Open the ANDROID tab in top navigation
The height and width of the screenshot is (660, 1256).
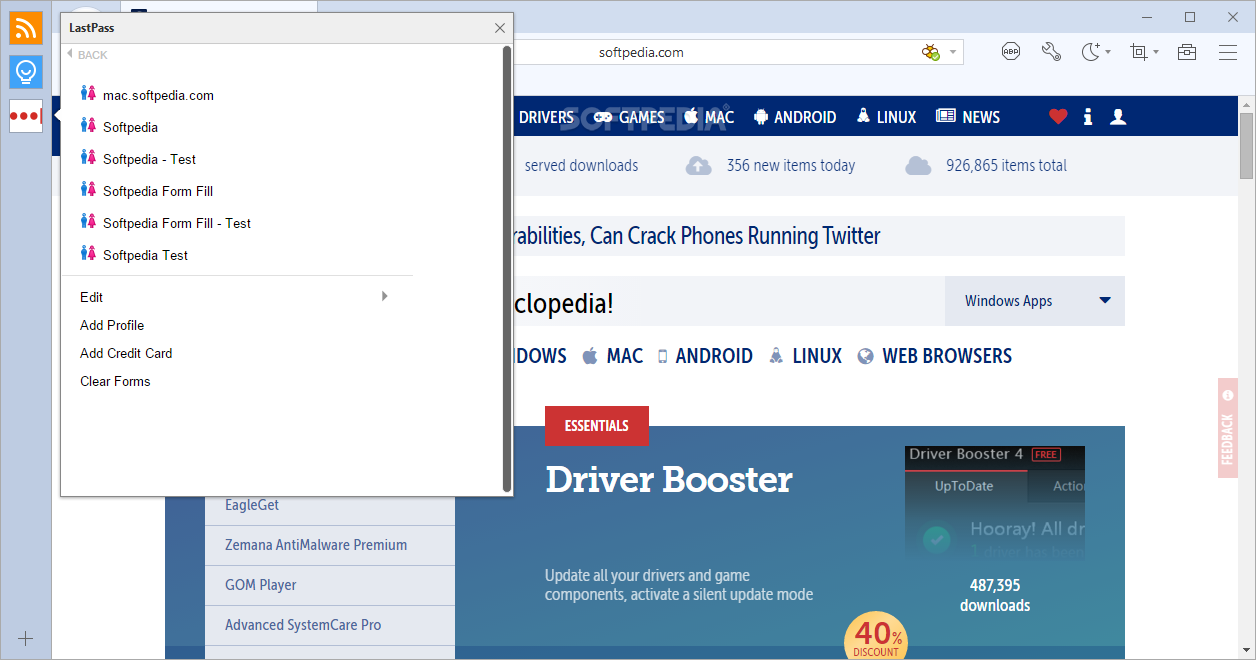pyautogui.click(x=805, y=117)
